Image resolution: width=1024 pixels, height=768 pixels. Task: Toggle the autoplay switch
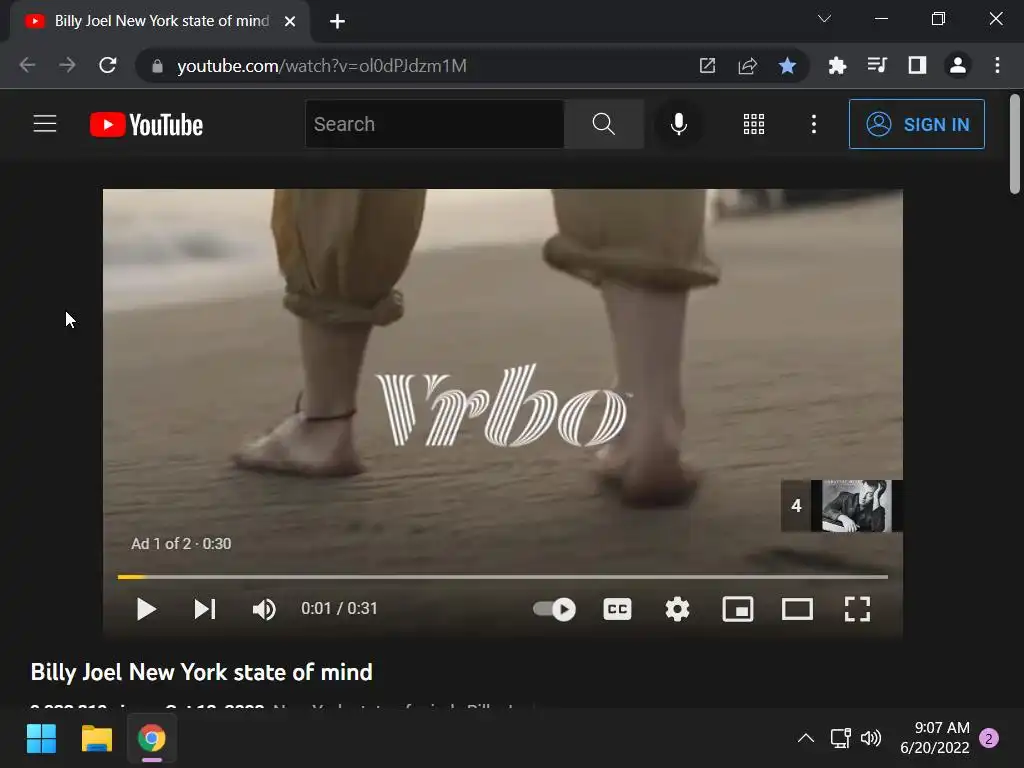(x=554, y=609)
